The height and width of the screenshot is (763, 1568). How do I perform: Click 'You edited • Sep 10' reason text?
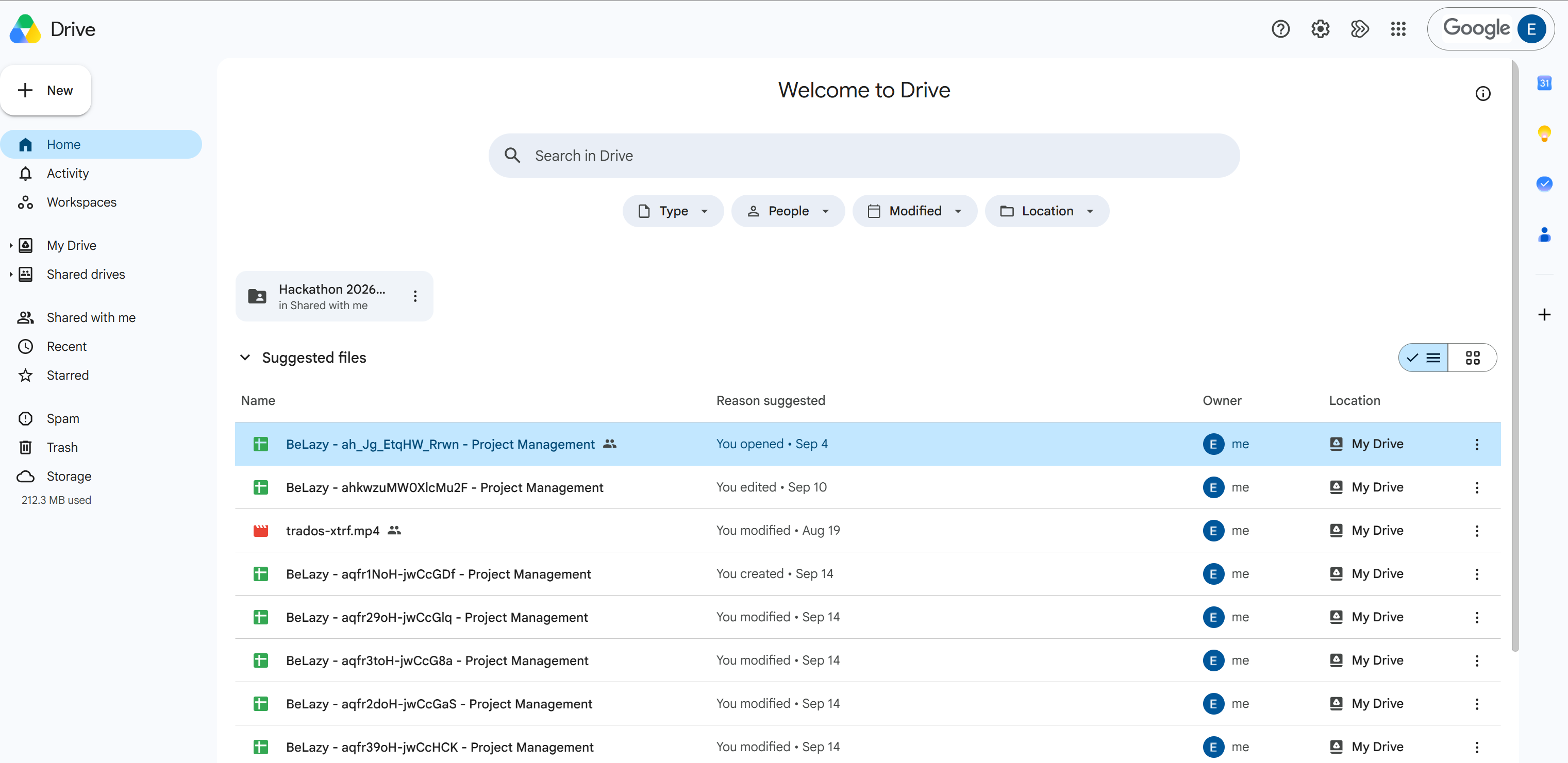point(771,487)
